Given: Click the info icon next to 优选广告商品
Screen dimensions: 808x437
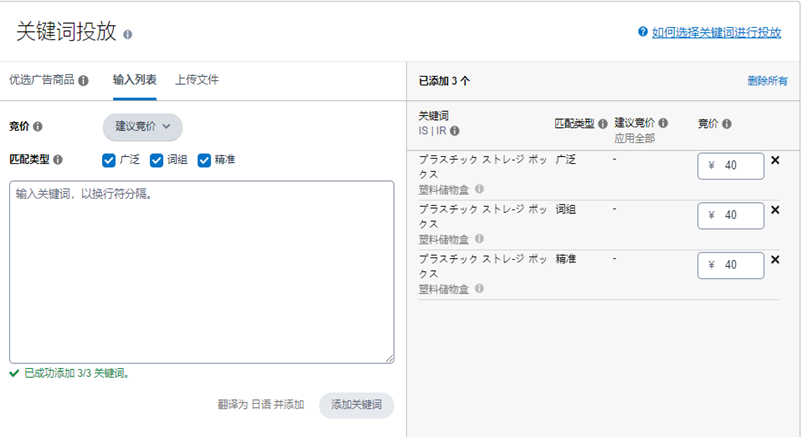Looking at the screenshot, I should click(x=83, y=81).
